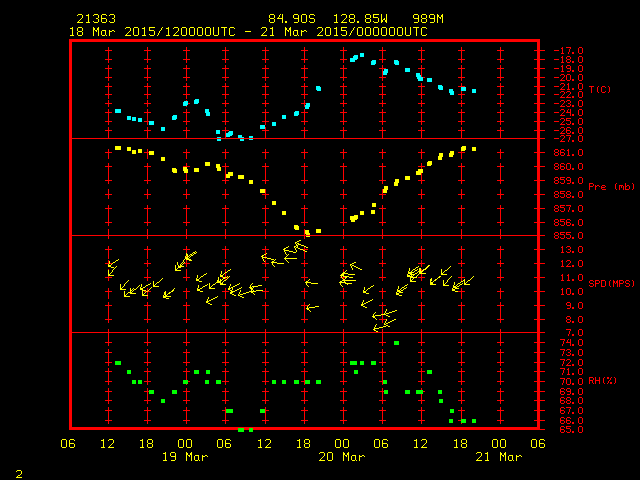Click the 67.0 humidity tick label
640x480 pixels.
571,411
